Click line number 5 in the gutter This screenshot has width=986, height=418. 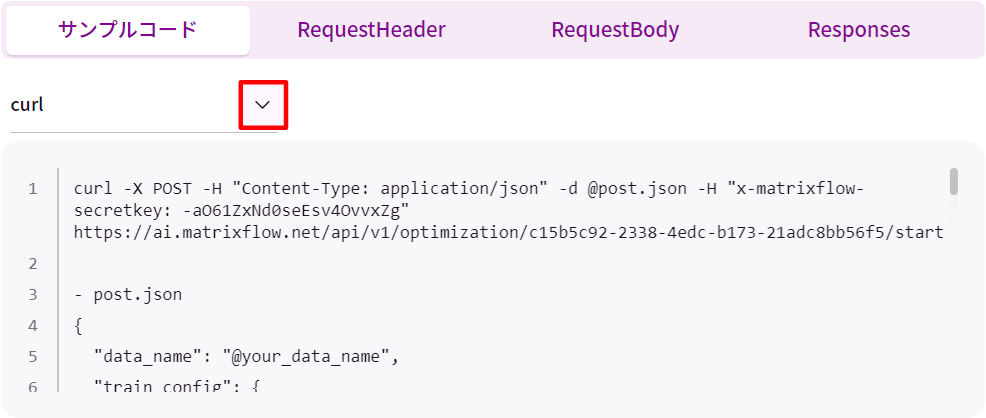33,356
